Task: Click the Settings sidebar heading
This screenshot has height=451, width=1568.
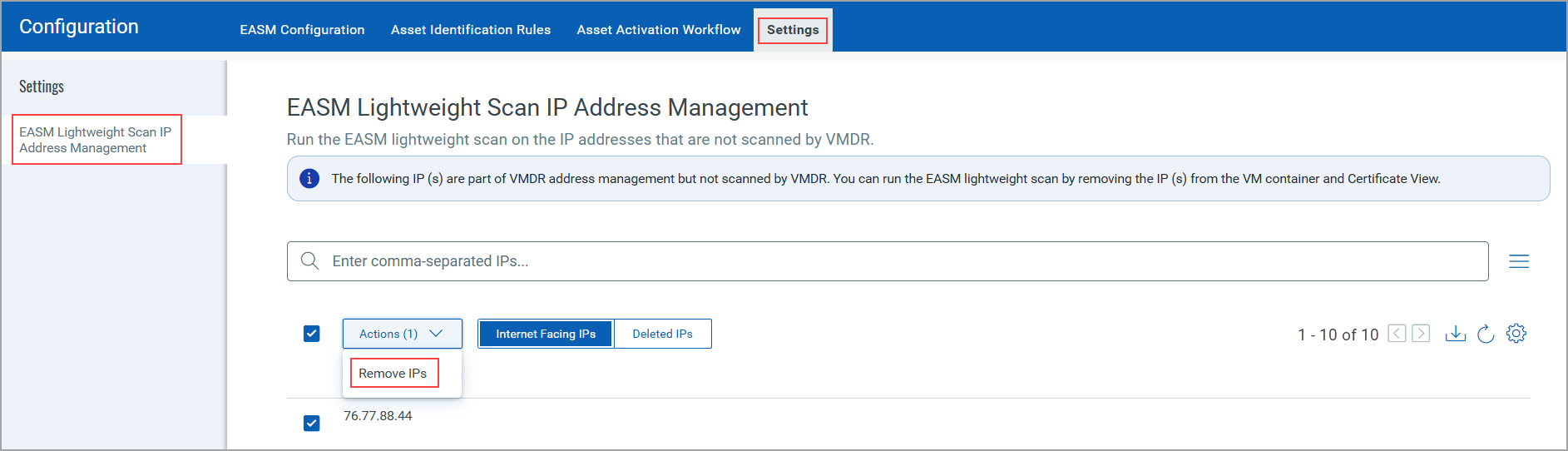Action: tap(42, 87)
